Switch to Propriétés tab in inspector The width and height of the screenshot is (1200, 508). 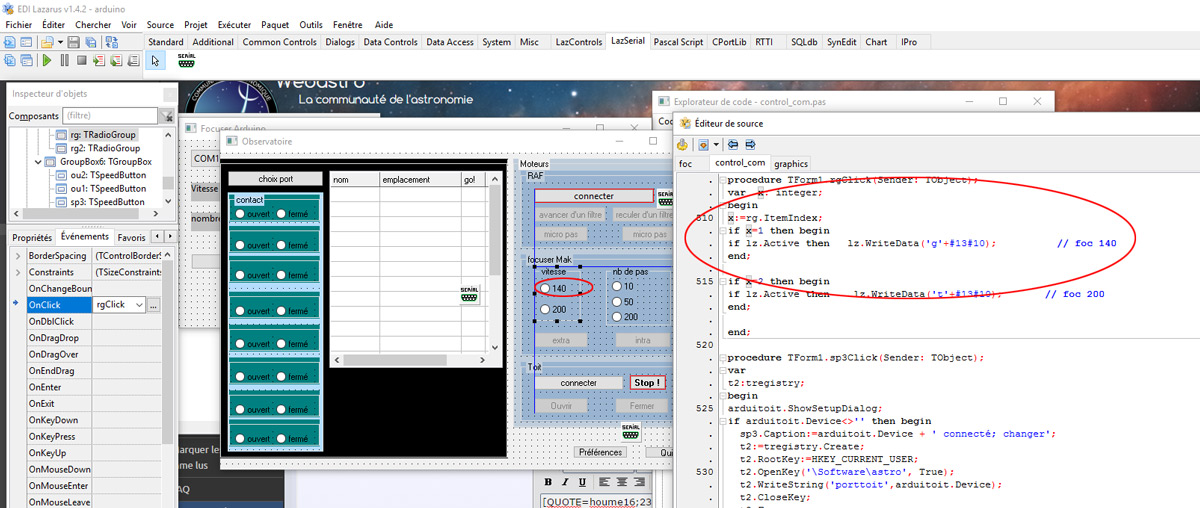click(x=32, y=238)
